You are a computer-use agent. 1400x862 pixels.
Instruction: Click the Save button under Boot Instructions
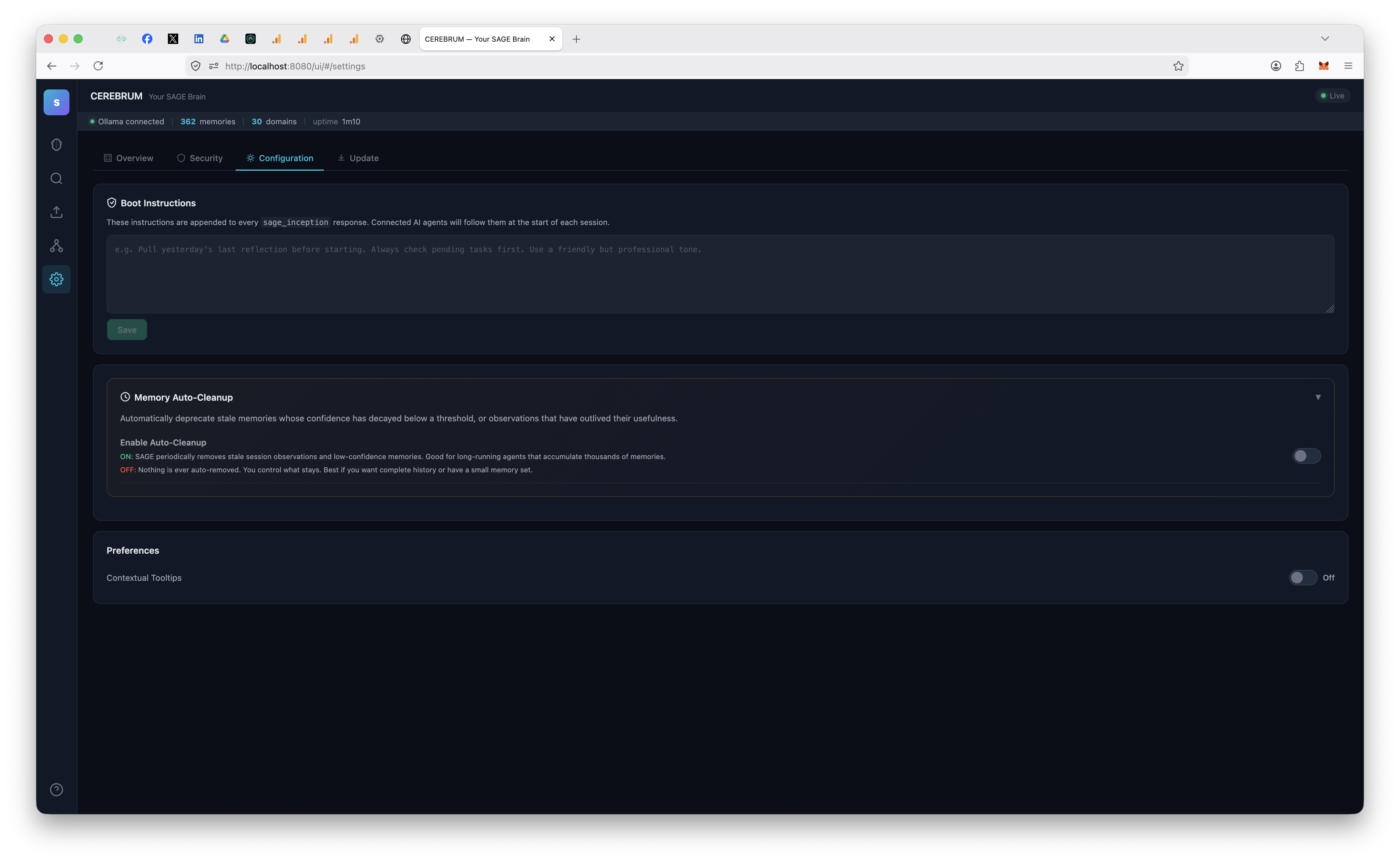[127, 330]
